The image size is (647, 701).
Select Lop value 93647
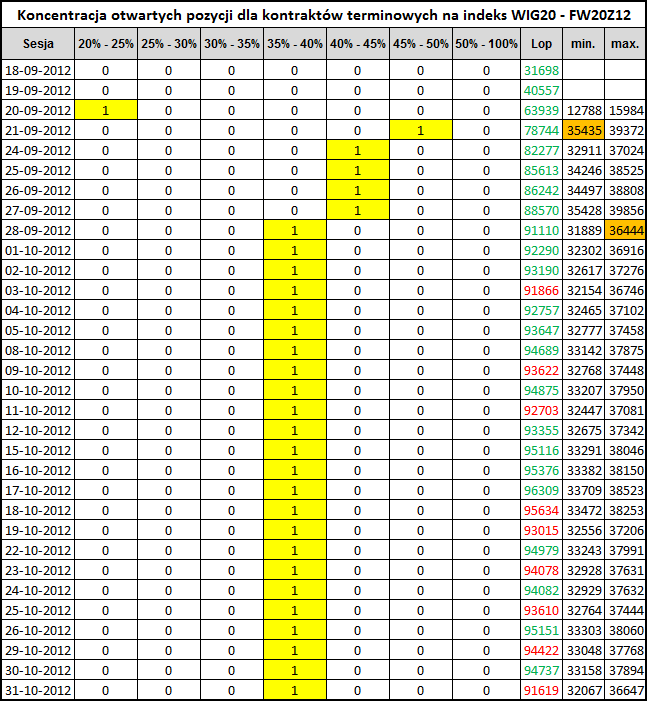(541, 330)
